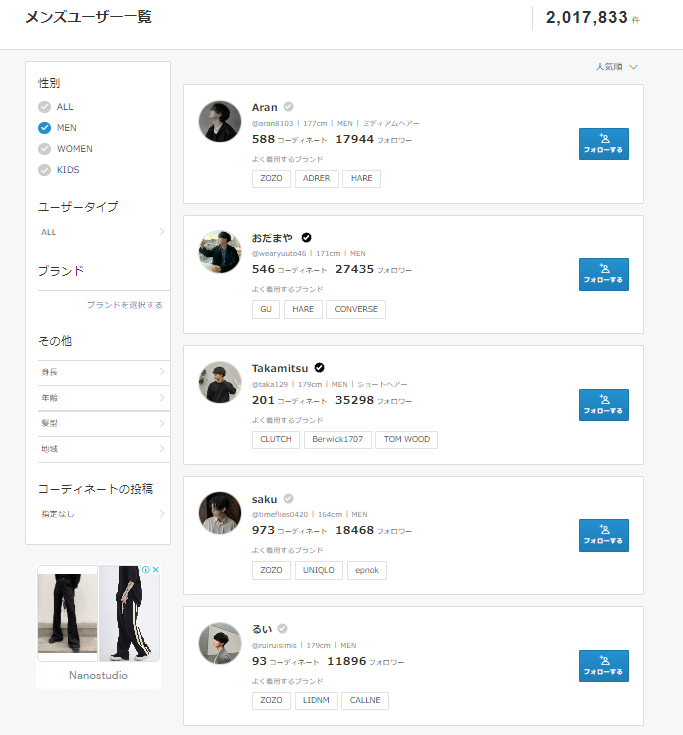Viewport: 683px width, 735px height.
Task: Click the CONVERSE brand tag
Action: [356, 309]
